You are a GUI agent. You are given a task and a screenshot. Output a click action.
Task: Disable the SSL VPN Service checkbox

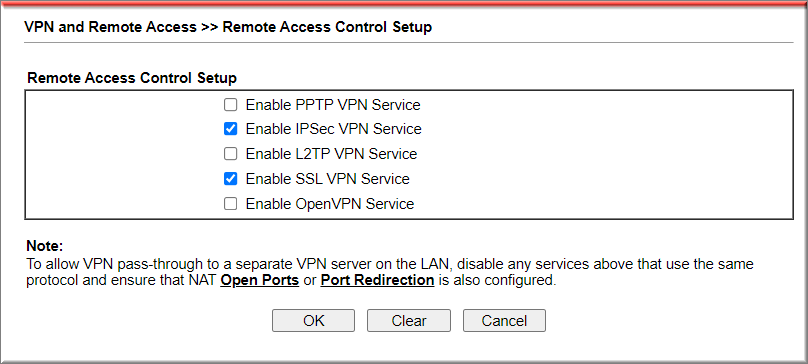point(230,179)
